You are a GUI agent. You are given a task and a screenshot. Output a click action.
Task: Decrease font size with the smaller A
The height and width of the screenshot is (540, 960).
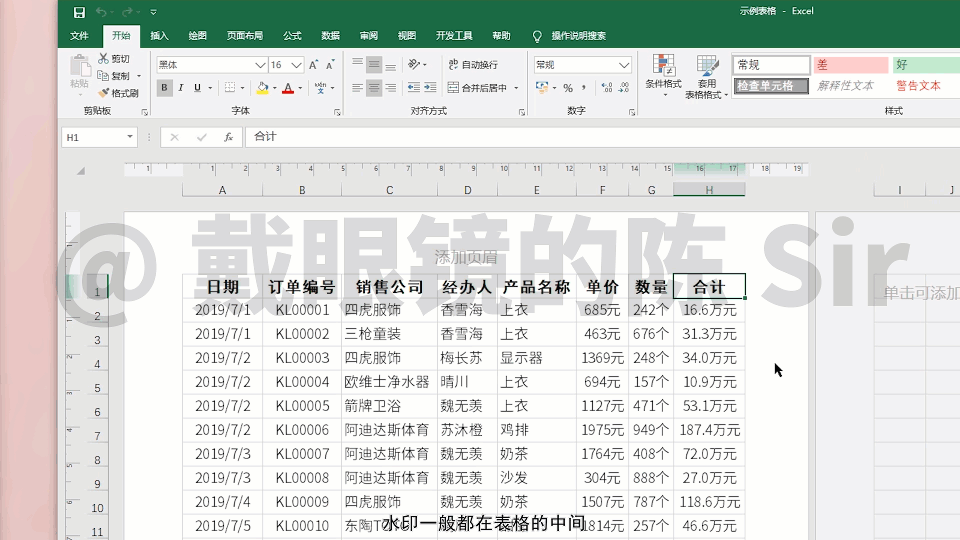331,65
